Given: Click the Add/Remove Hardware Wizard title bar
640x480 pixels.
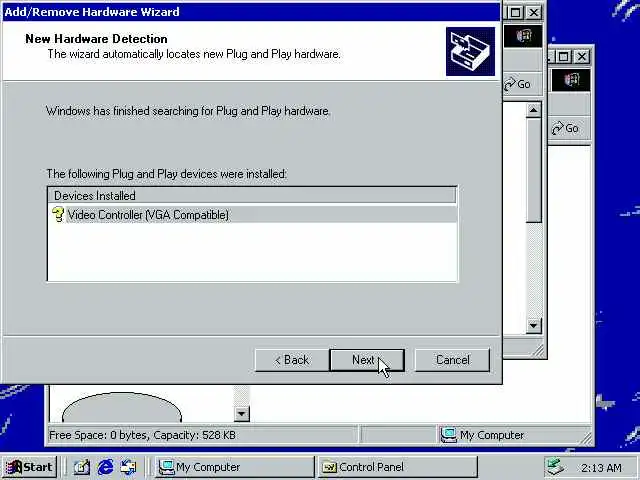Looking at the screenshot, I should pyautogui.click(x=251, y=11).
